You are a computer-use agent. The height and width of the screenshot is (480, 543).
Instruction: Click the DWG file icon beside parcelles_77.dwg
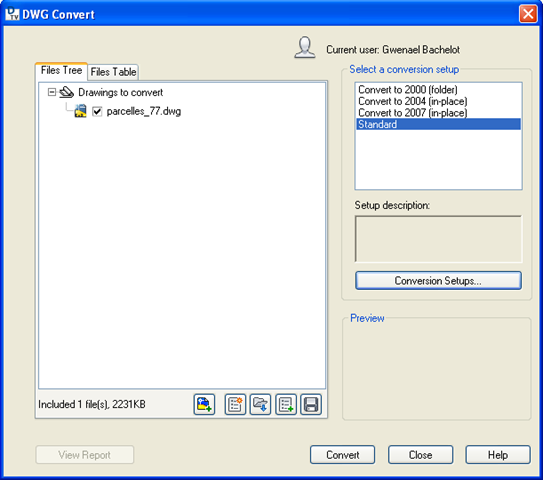pos(80,111)
